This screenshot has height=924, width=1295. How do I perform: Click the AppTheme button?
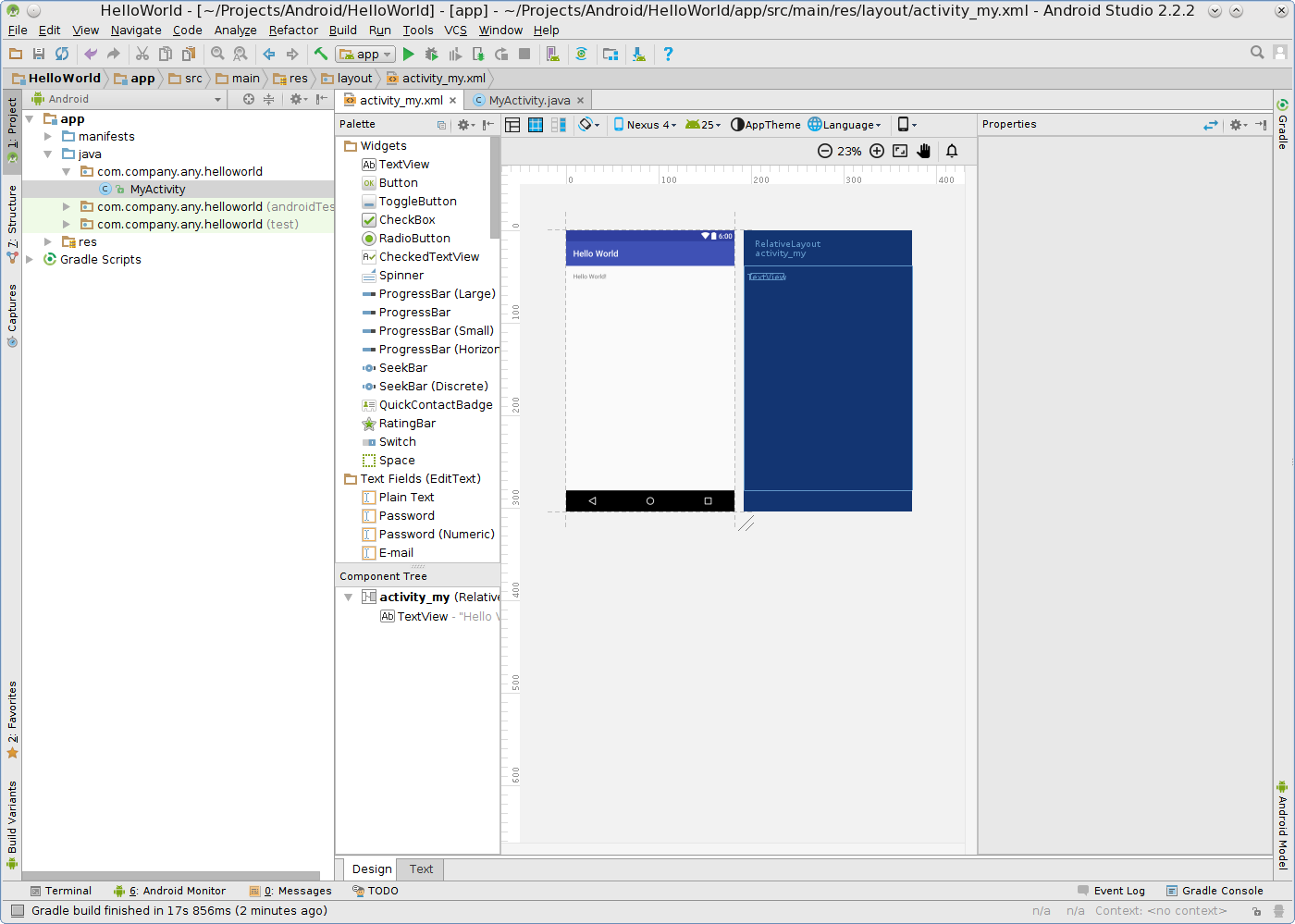point(766,125)
